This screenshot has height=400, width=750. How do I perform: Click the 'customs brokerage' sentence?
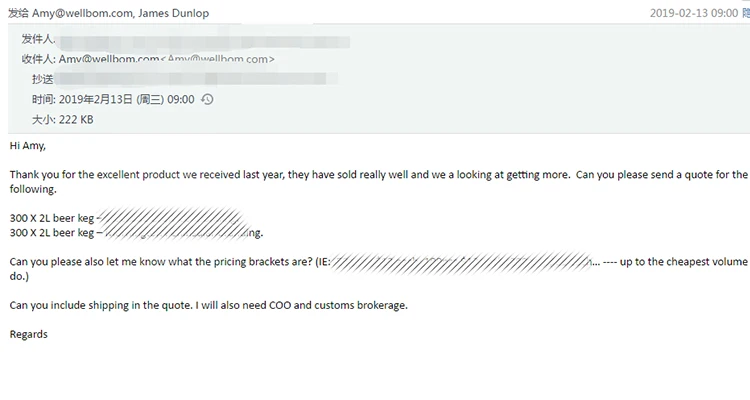pos(209,305)
